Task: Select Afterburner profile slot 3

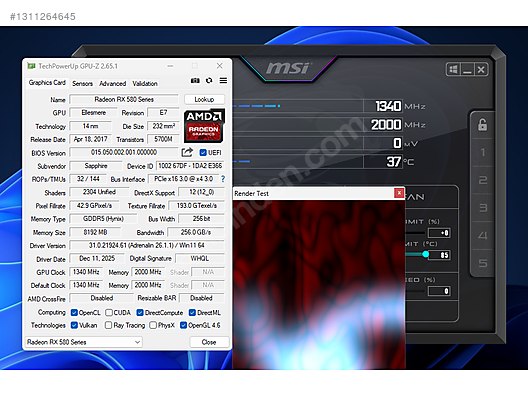Action: pos(483,207)
